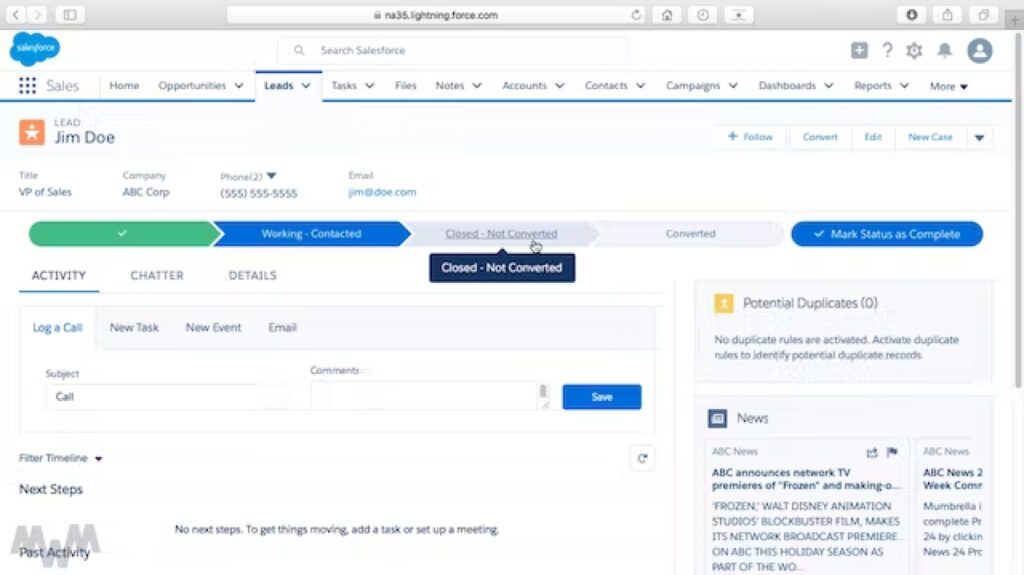Switch to the Chatter tab
1024x575 pixels.
(x=157, y=276)
